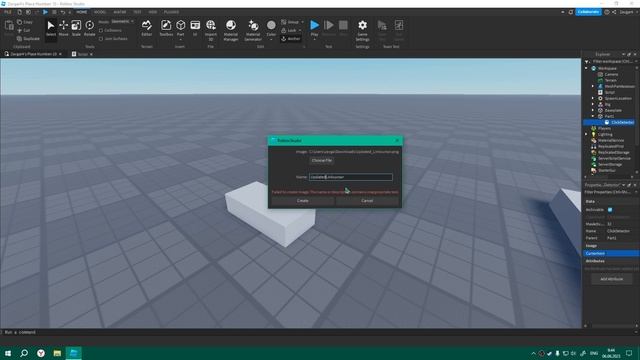640x360 pixels.
Task: Switch to the TEST ribbon tab
Action: click(137, 12)
